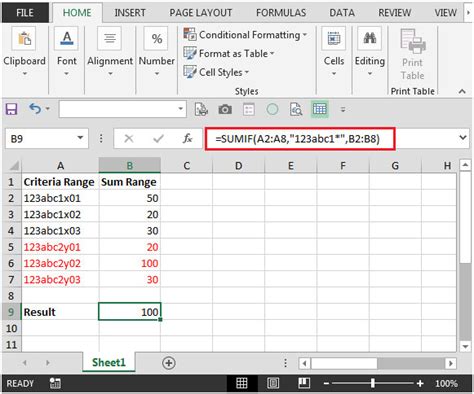Screen dimensions: 474x394
Task: Open the Alignment group icon
Action: click(110, 39)
